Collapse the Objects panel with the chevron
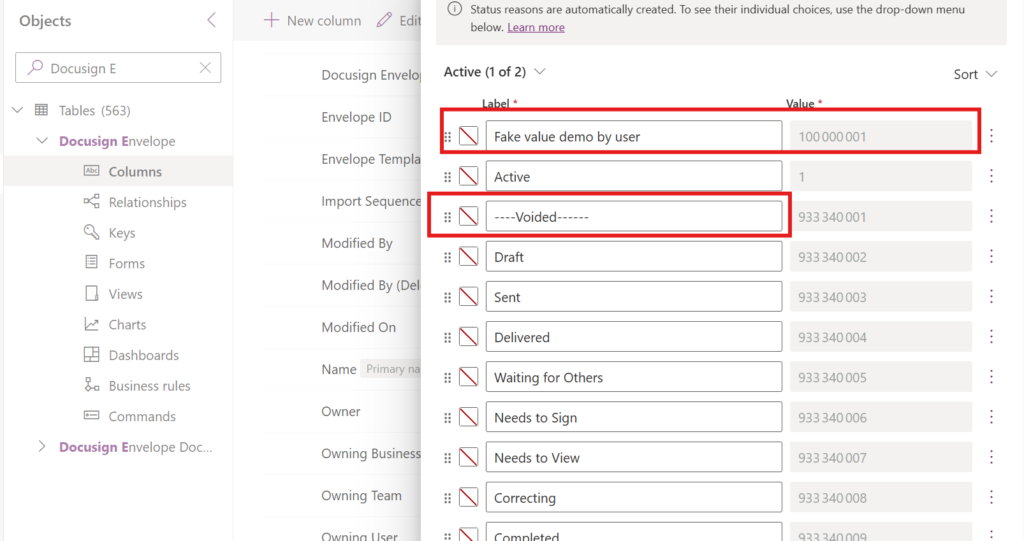The width and height of the screenshot is (1024, 541). pyautogui.click(x=212, y=20)
